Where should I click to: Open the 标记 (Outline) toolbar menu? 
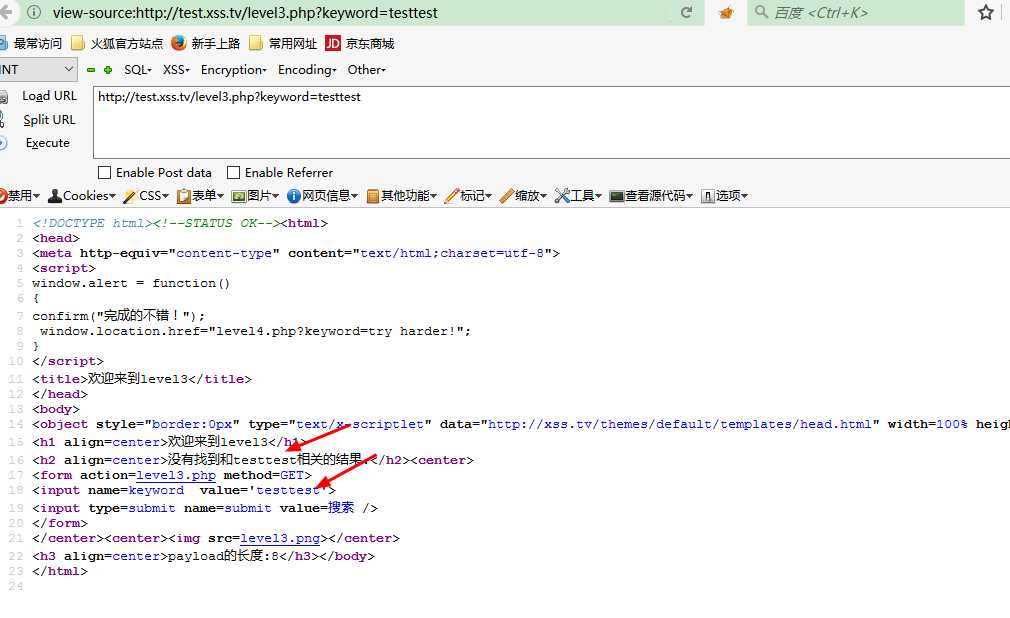point(468,195)
